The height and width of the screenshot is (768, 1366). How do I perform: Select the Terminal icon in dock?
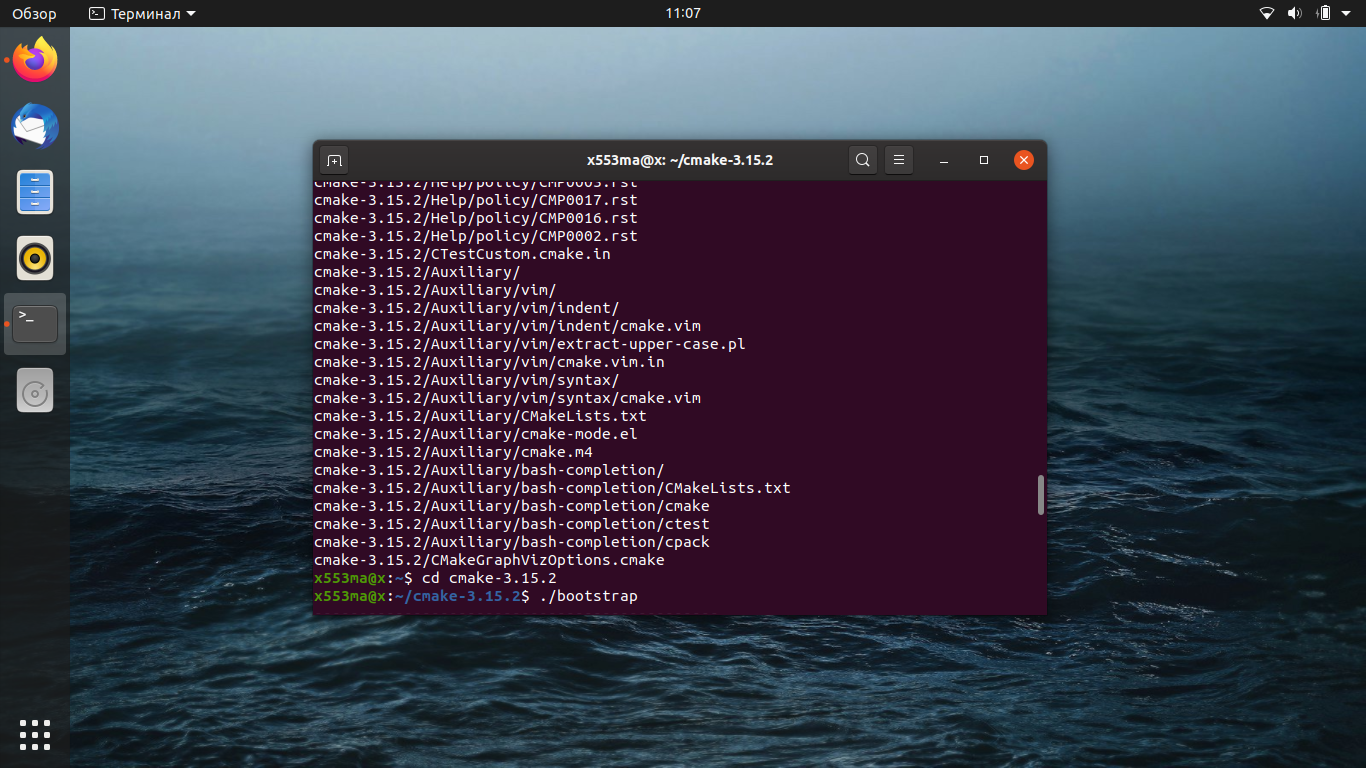pyautogui.click(x=35, y=324)
